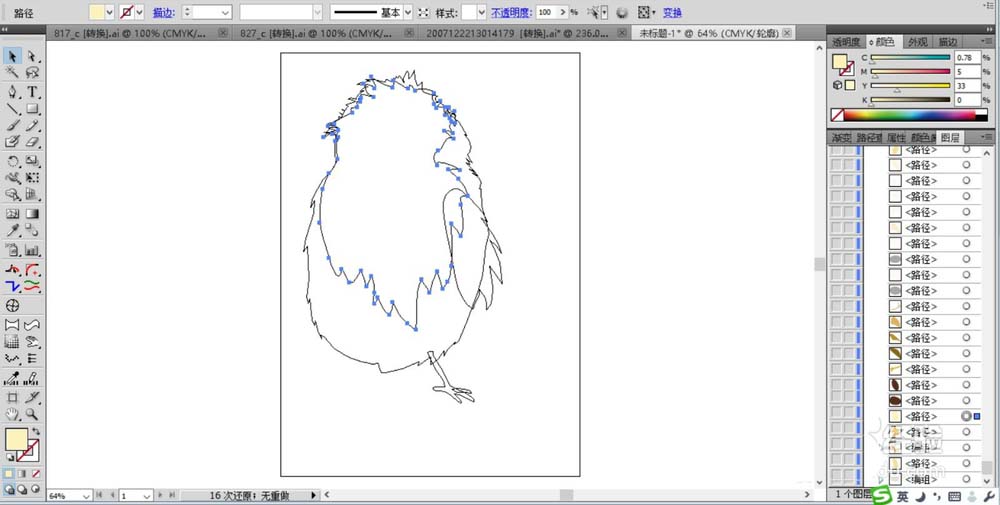Select the Blend tool
The width and height of the screenshot is (1000, 505).
coord(33,231)
